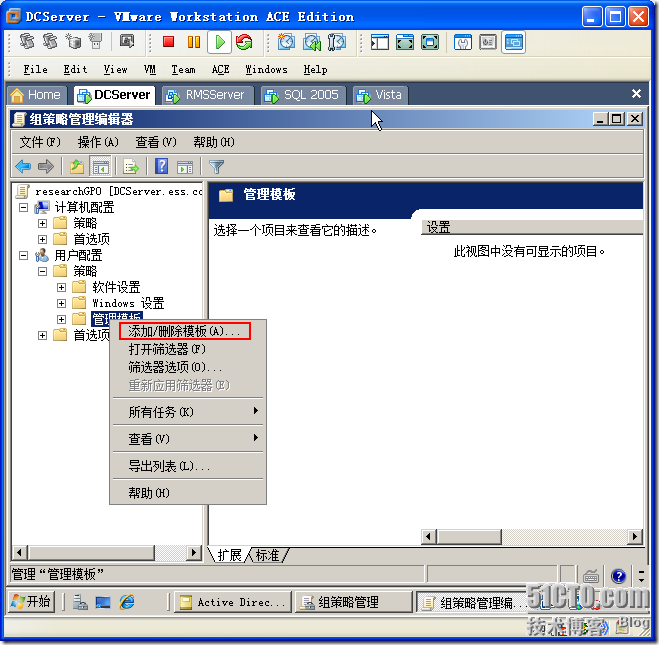Open the 操作(A) menu

click(x=98, y=142)
